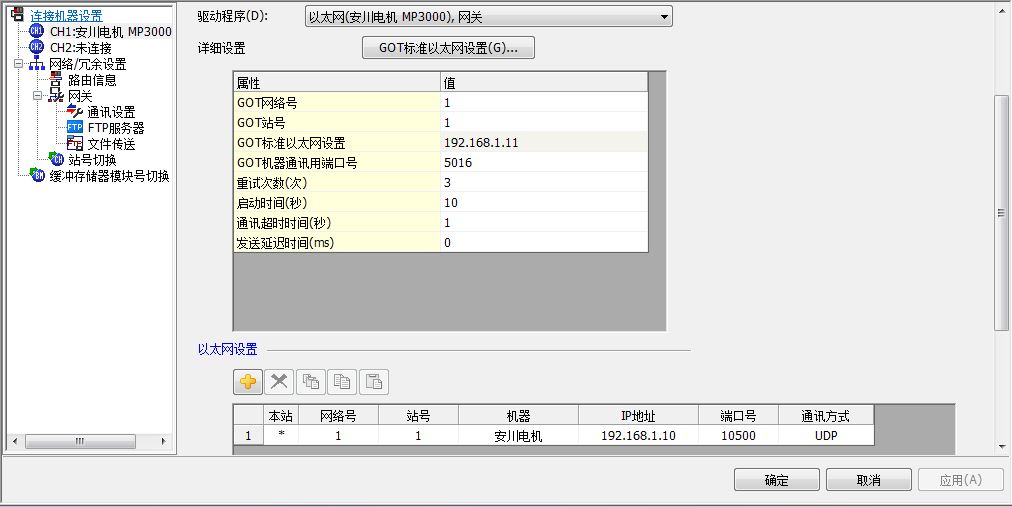Viewport: 1012px width, 507px height.
Task: Click the add Ethernet entry plus icon
Action: coord(247,382)
